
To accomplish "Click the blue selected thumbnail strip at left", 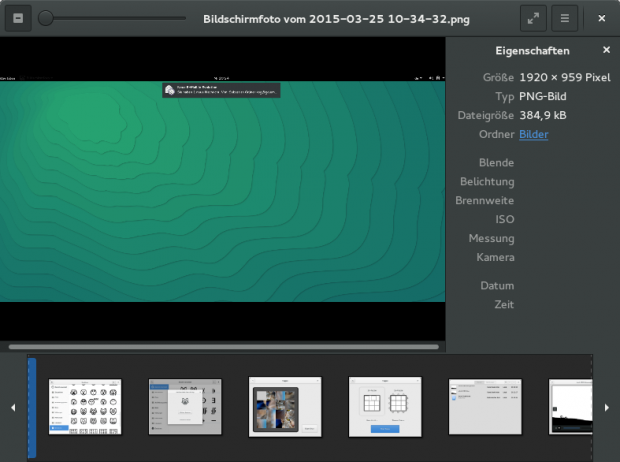I will pyautogui.click(x=32, y=407).
